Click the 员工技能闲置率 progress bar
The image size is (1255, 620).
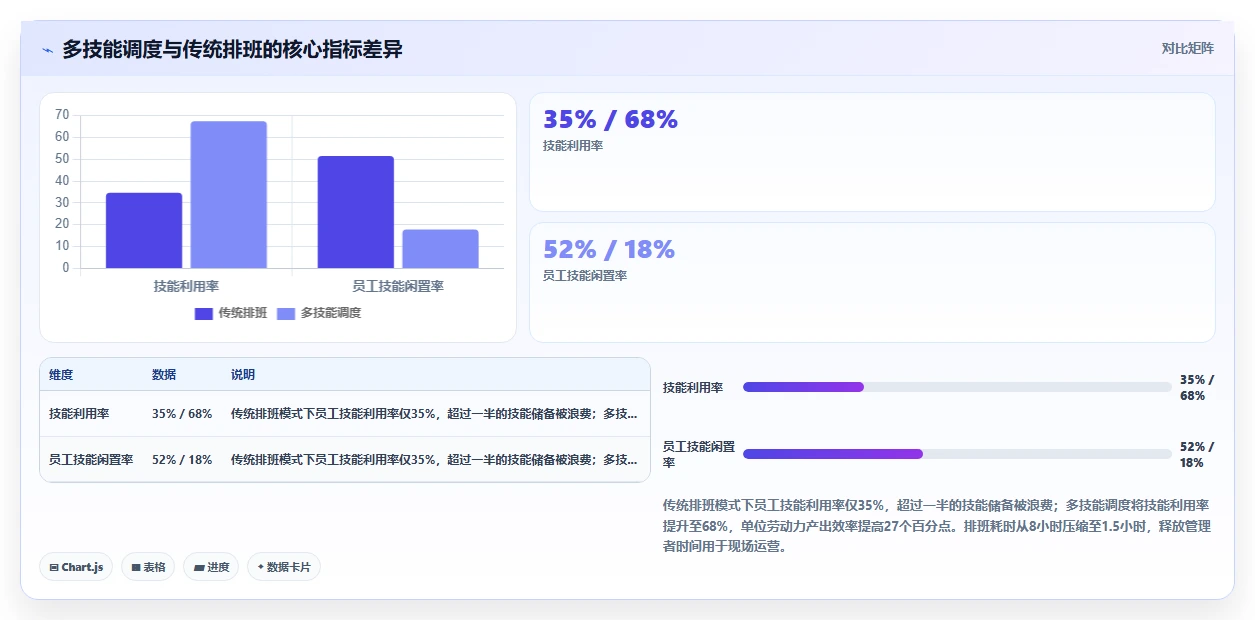tap(957, 454)
